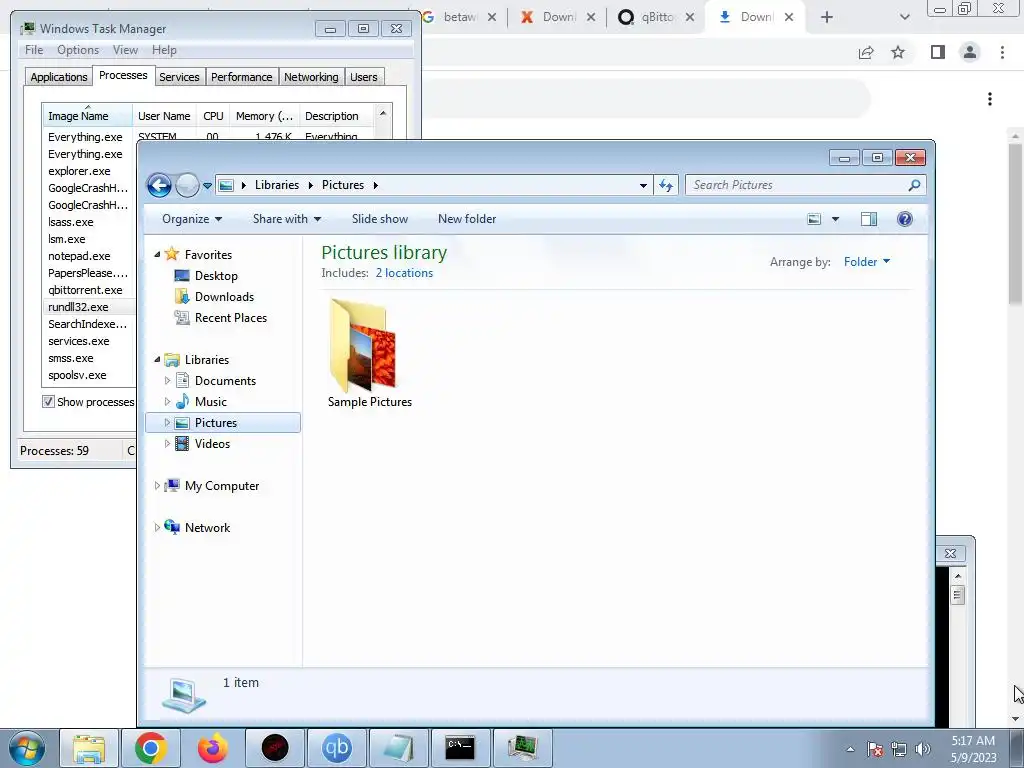Show hidden tray icons arrow
Viewport: 1024px width, 768px height.
pos(850,749)
